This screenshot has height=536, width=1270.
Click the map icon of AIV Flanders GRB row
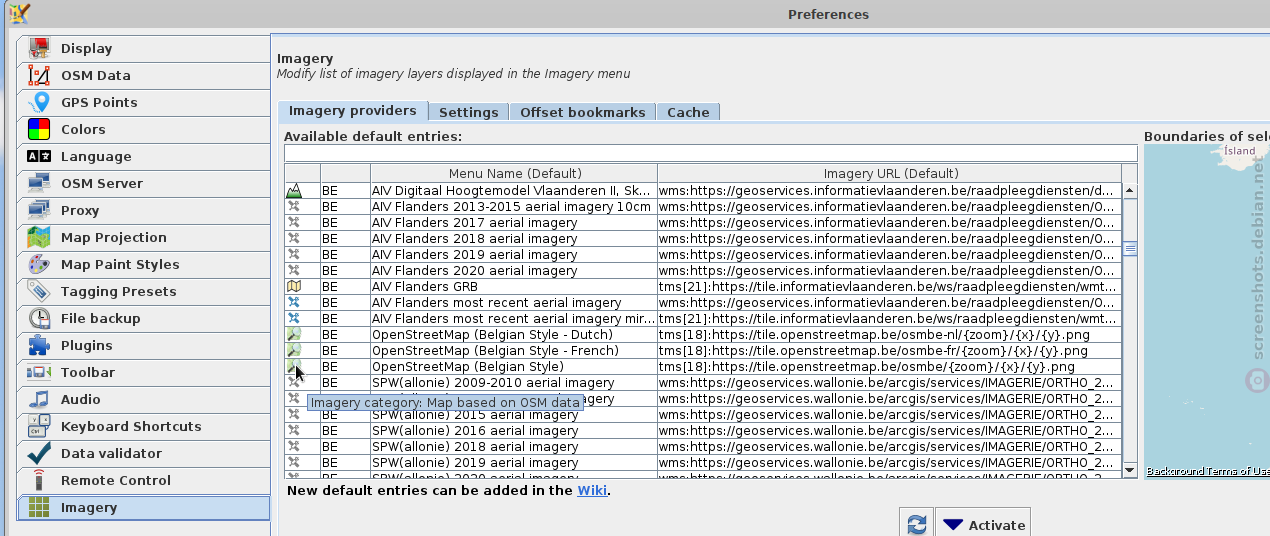point(294,286)
